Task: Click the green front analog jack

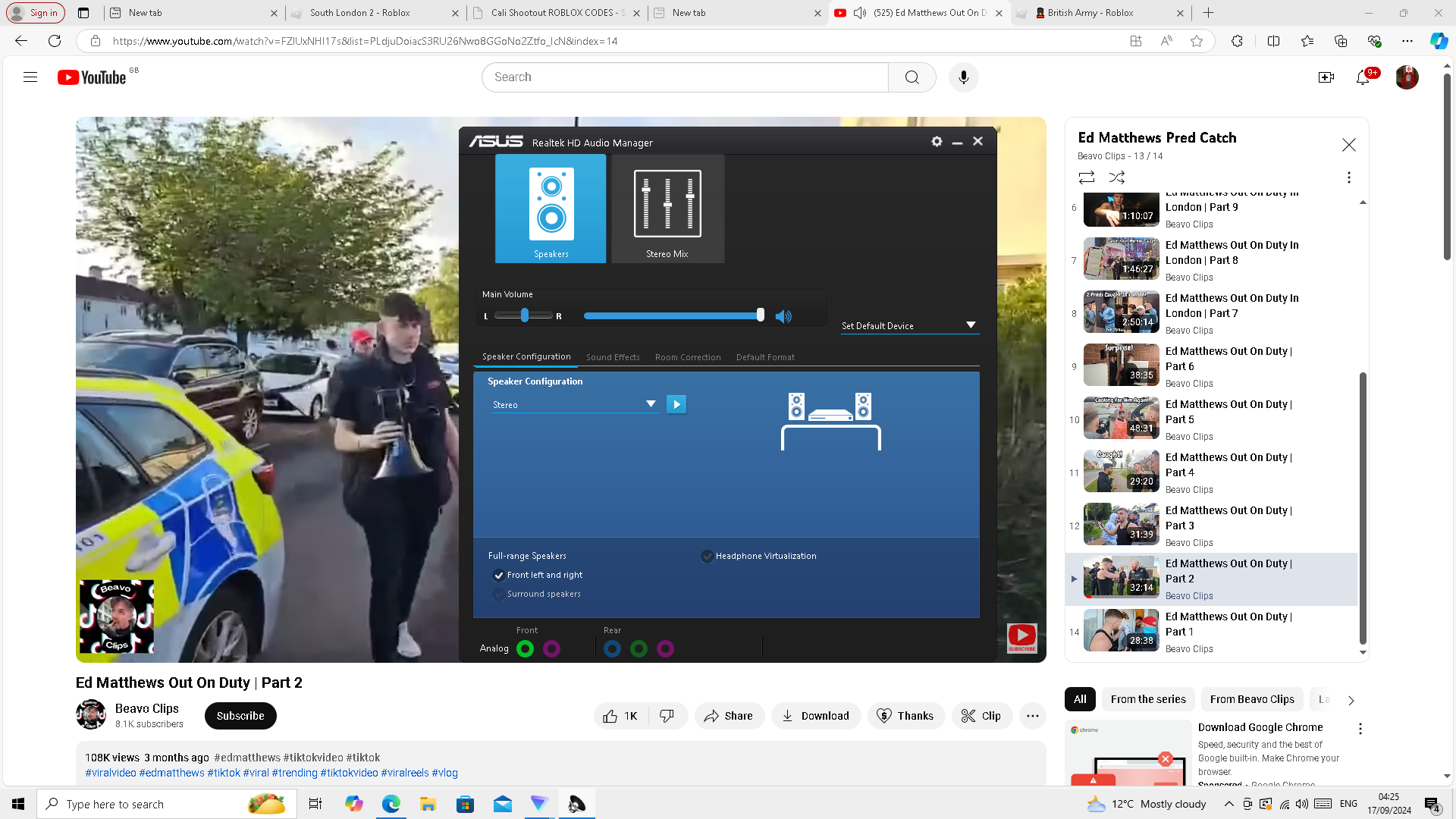Action: tap(525, 649)
